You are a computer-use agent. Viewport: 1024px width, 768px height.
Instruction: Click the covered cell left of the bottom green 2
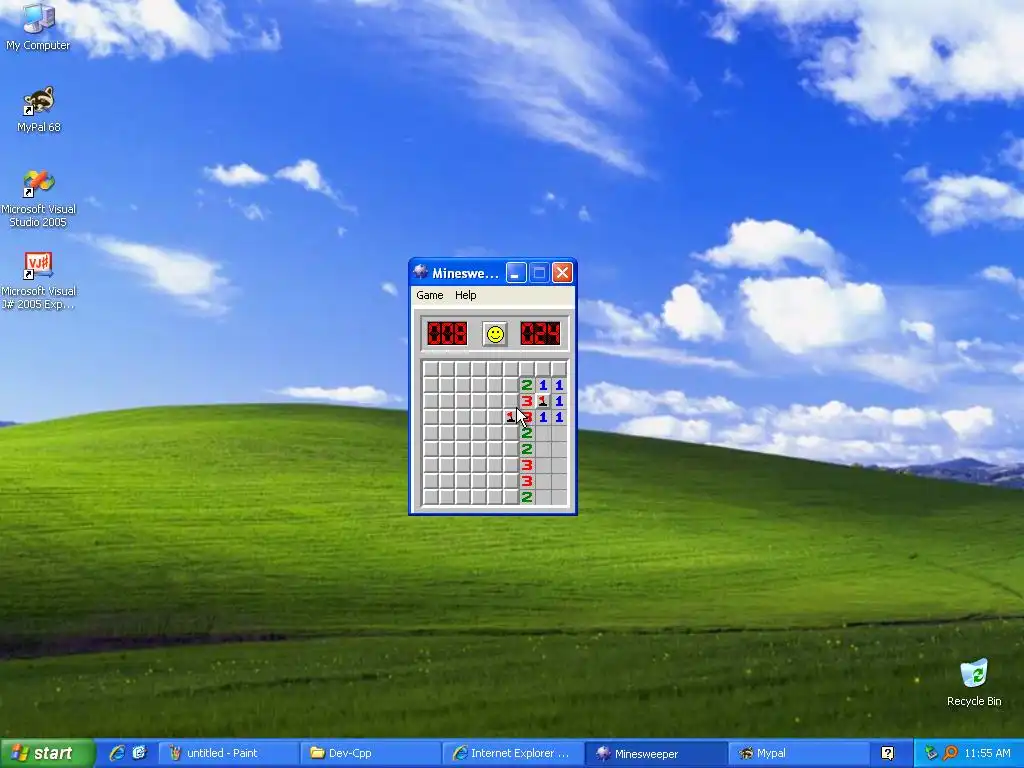[511, 497]
